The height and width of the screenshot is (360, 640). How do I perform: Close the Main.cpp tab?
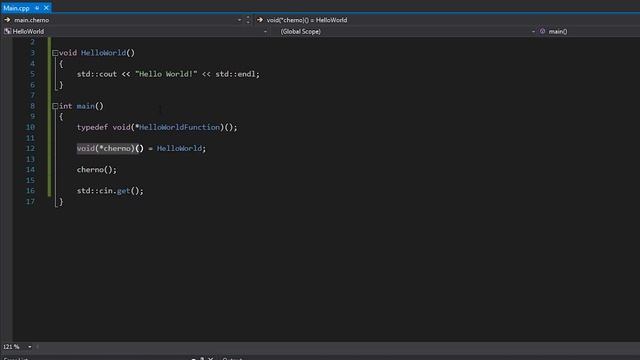(46, 8)
